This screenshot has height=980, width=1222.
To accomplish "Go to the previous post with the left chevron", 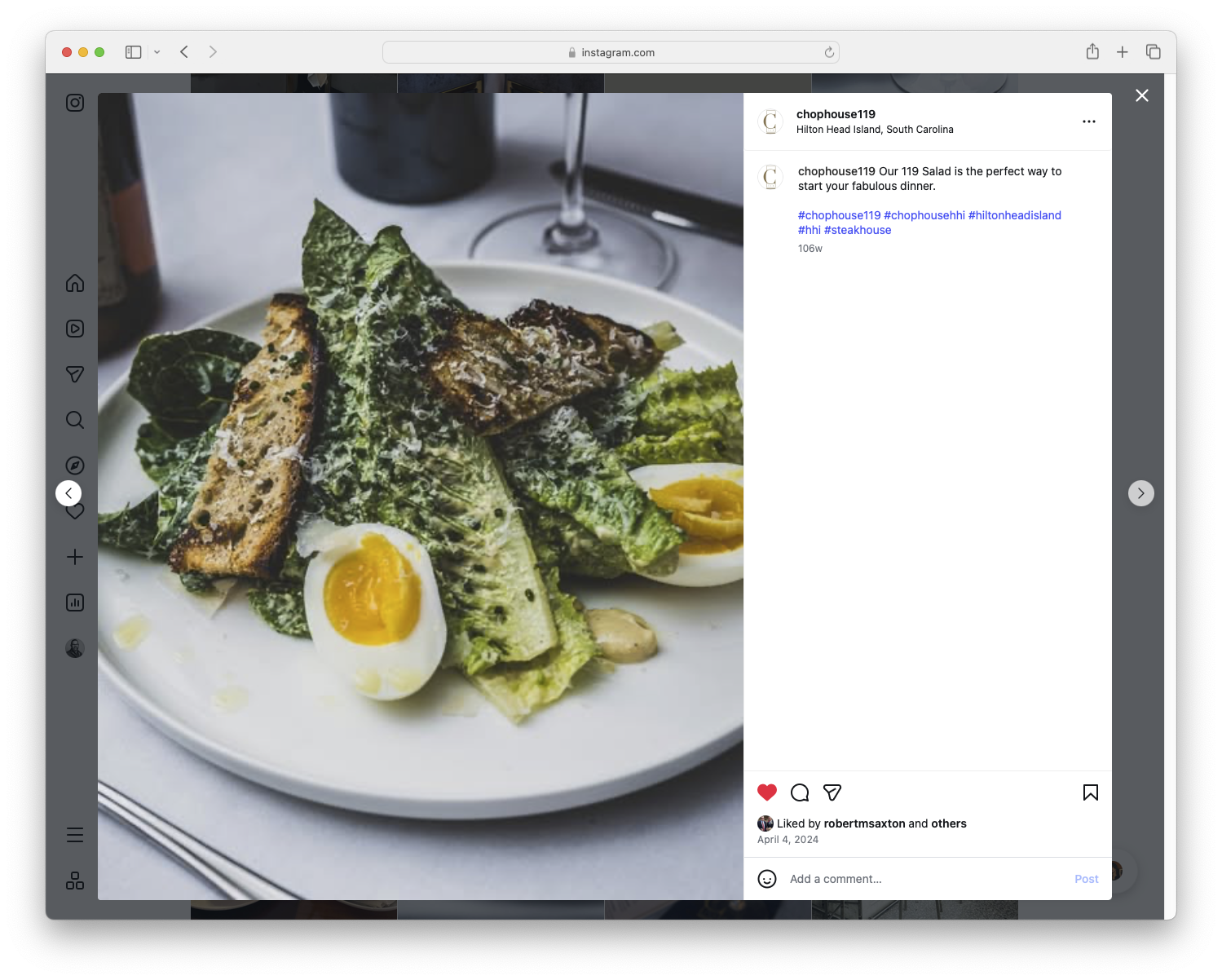I will [68, 492].
